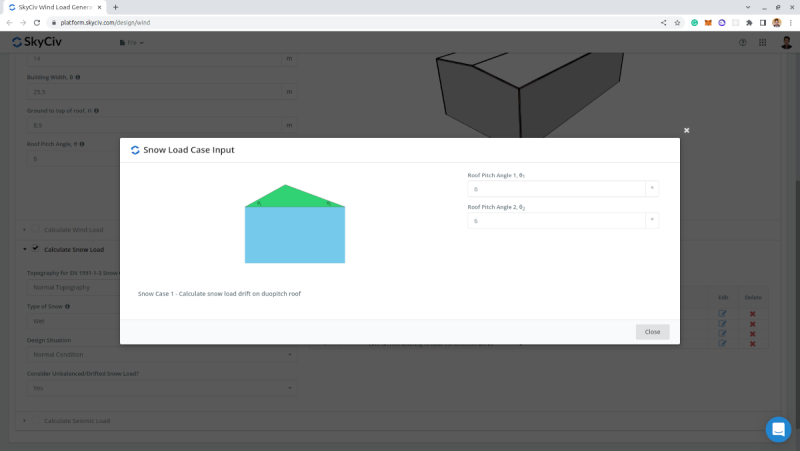Enable the Calculate Seismic Load checkbox

click(35, 420)
